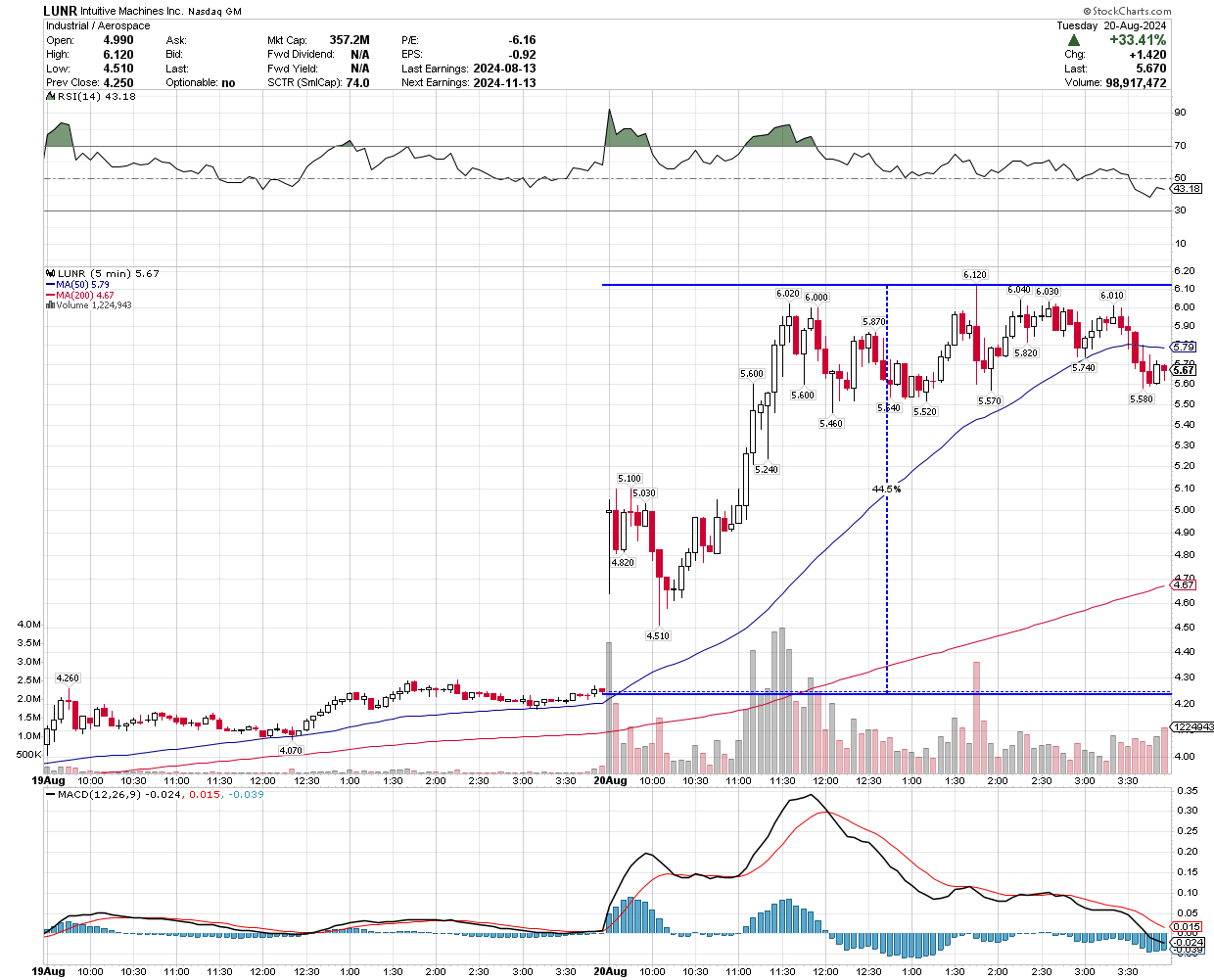Screen dimensions: 1214x980
Task: Click the 6.120 intraday high price label
Action: [x=974, y=275]
